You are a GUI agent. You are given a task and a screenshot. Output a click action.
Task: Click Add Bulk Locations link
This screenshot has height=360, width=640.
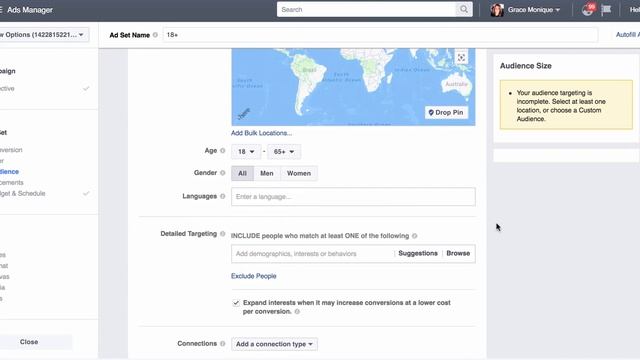pos(261,133)
